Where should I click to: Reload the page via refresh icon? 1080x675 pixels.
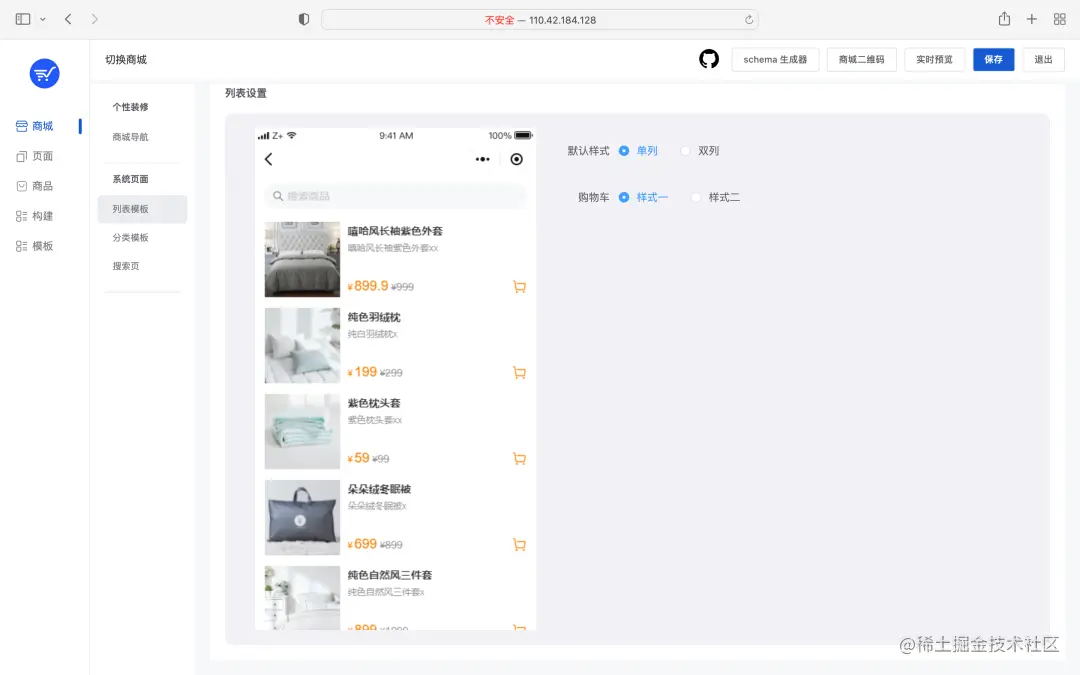pos(749,20)
